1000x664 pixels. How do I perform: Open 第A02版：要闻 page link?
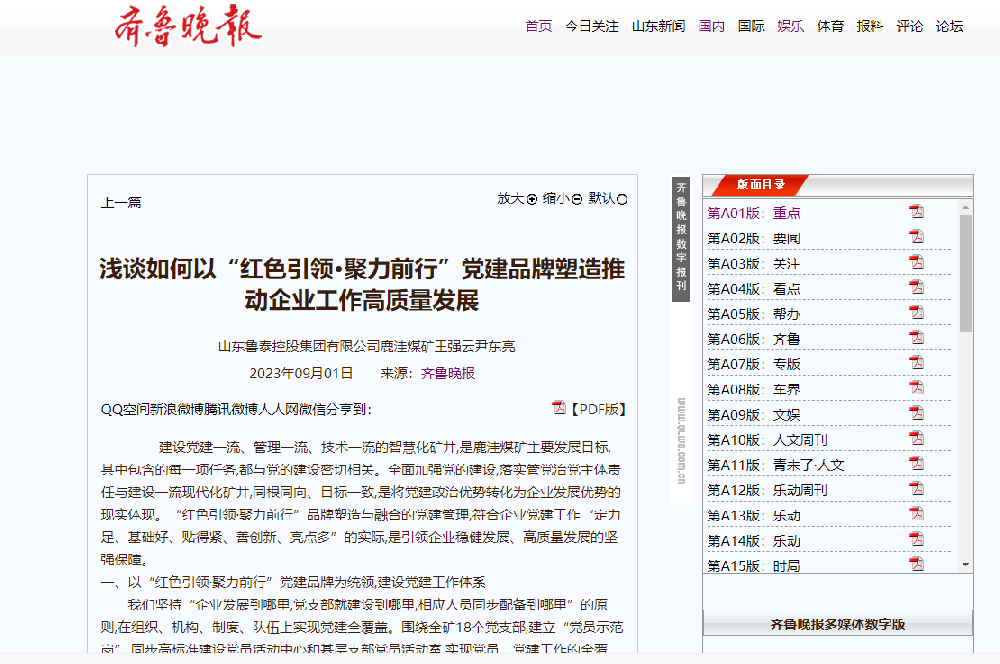point(754,239)
